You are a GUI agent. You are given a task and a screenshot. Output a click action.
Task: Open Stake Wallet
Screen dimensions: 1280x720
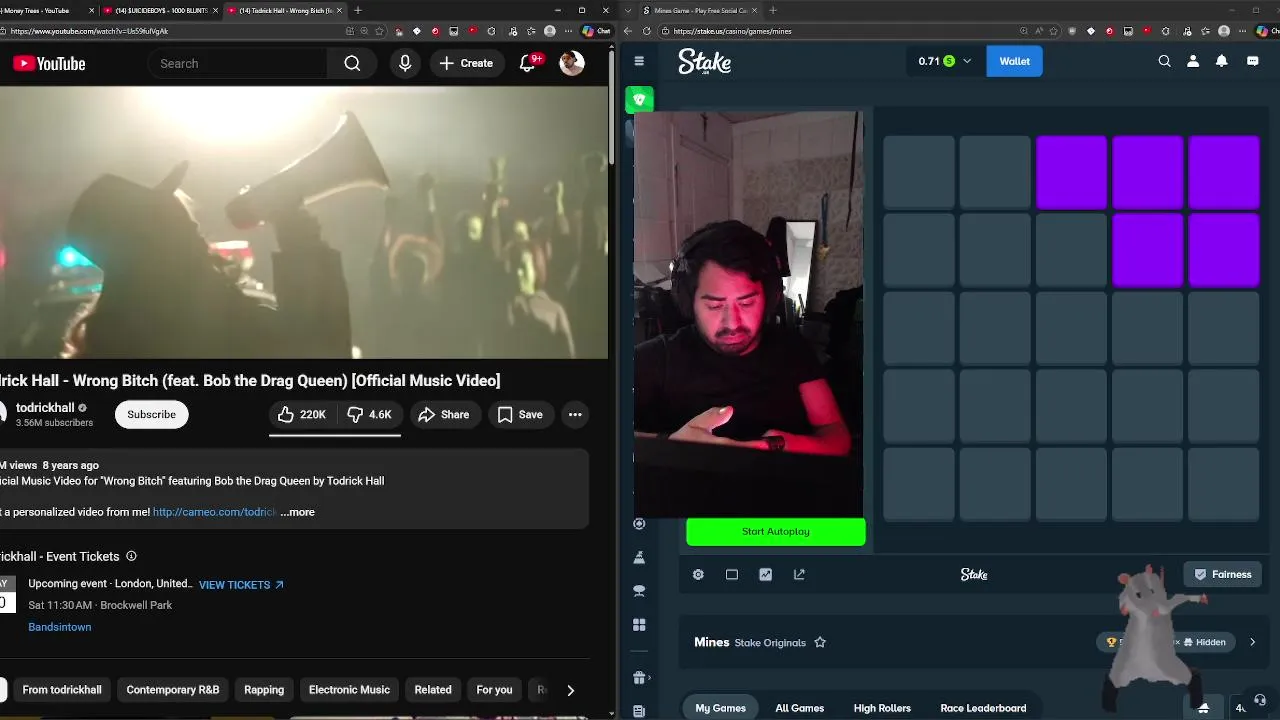tap(1014, 61)
